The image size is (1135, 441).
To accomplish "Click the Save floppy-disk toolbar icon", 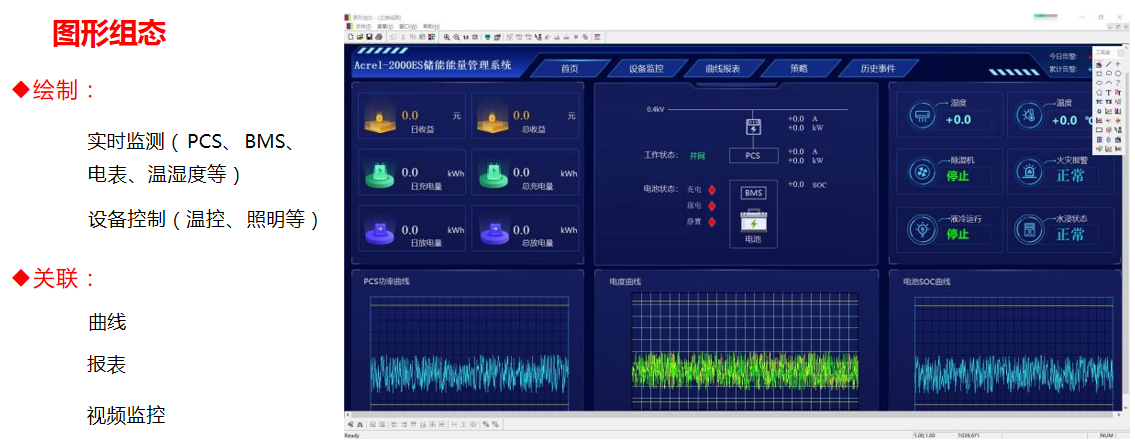I will [x=369, y=37].
